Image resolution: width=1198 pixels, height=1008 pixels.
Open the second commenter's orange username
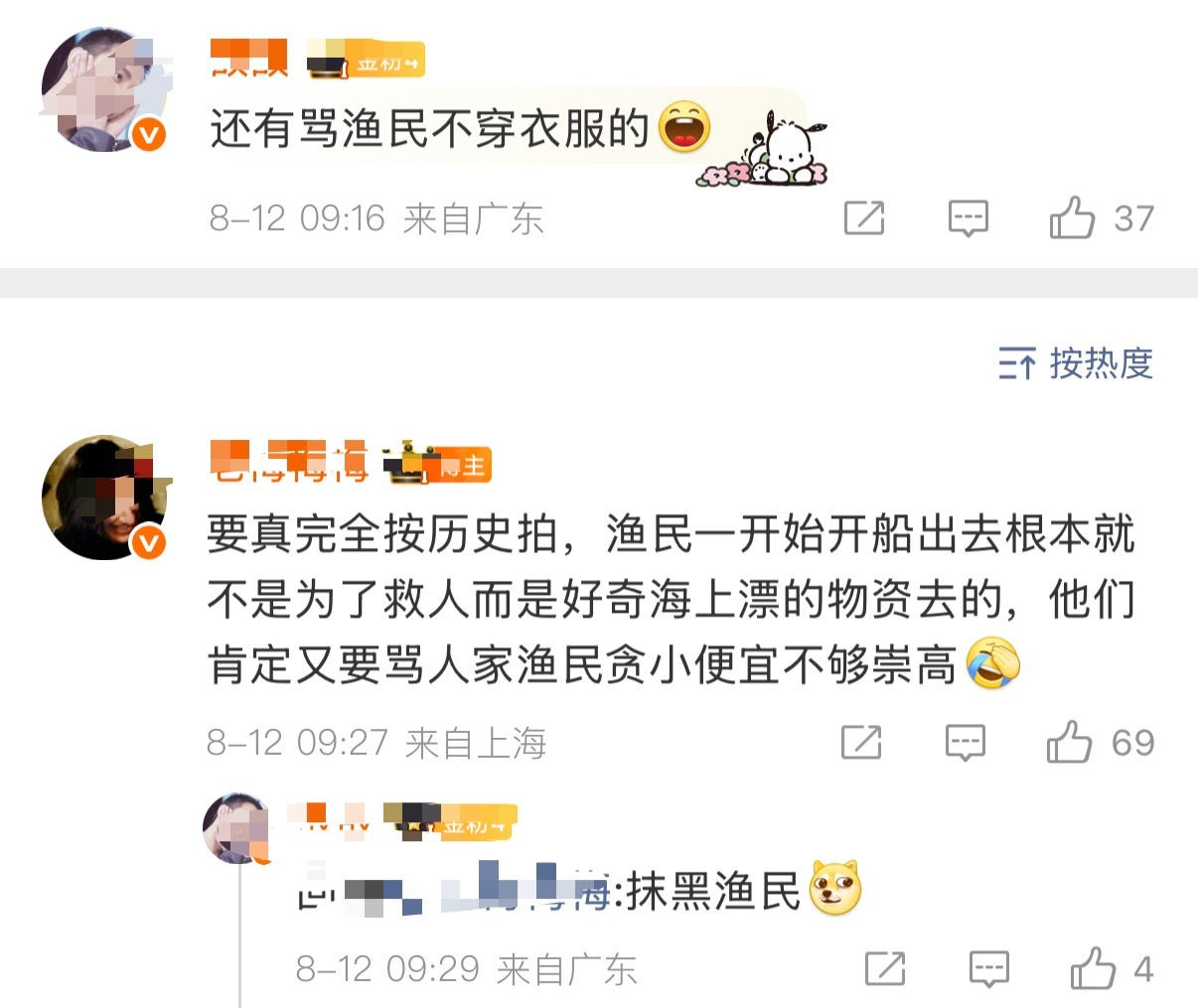point(289,462)
